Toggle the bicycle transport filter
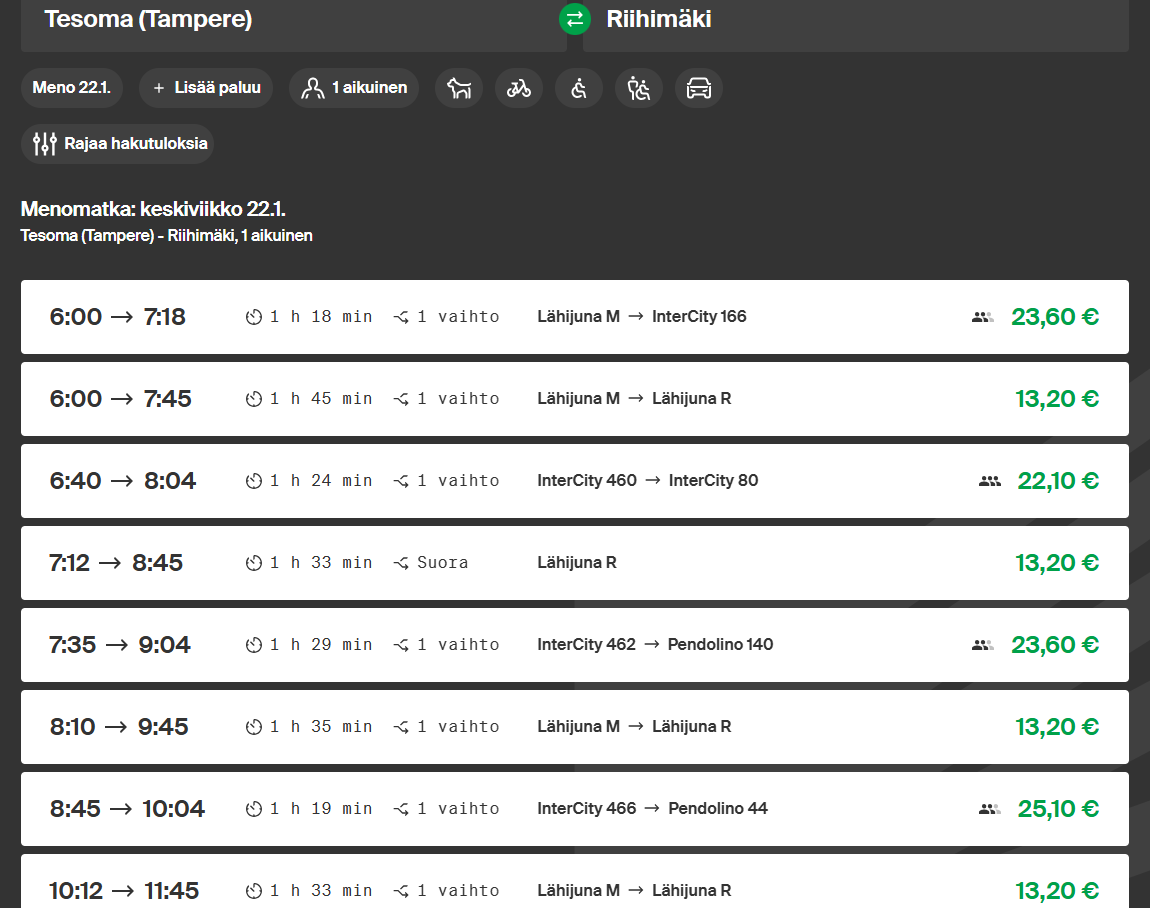 [519, 88]
